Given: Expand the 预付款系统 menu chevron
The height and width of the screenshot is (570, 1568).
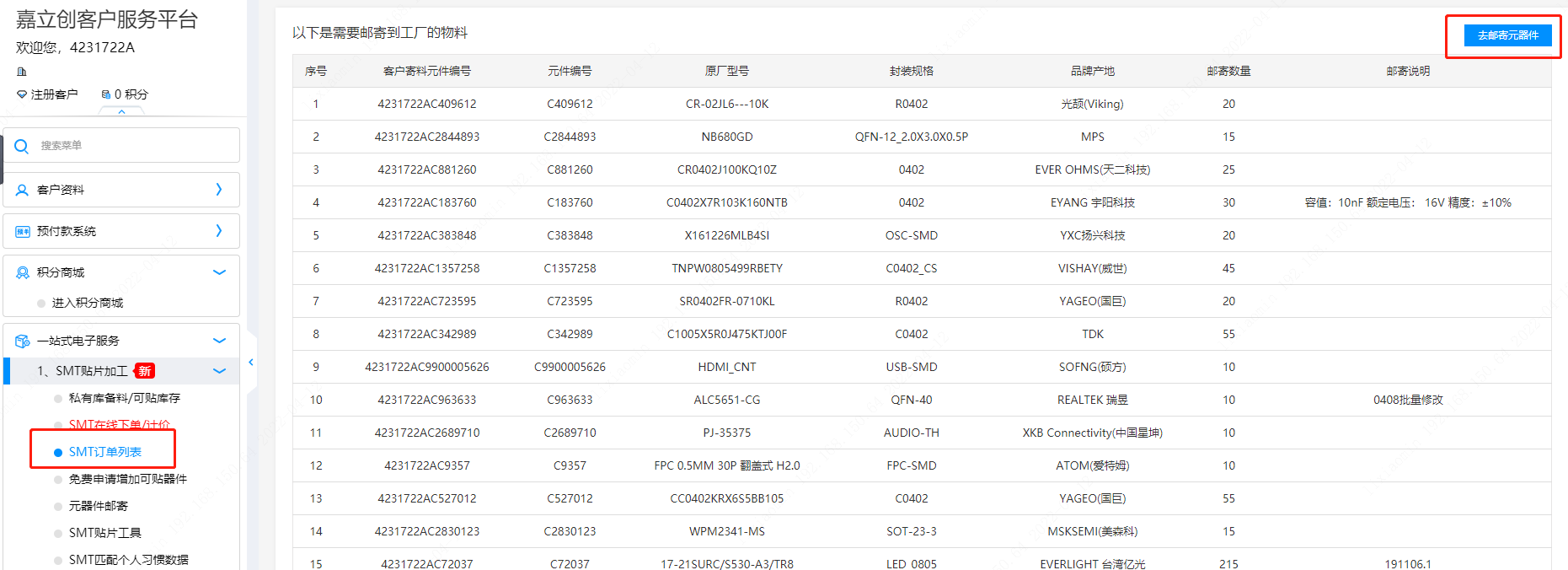Looking at the screenshot, I should pyautogui.click(x=219, y=231).
